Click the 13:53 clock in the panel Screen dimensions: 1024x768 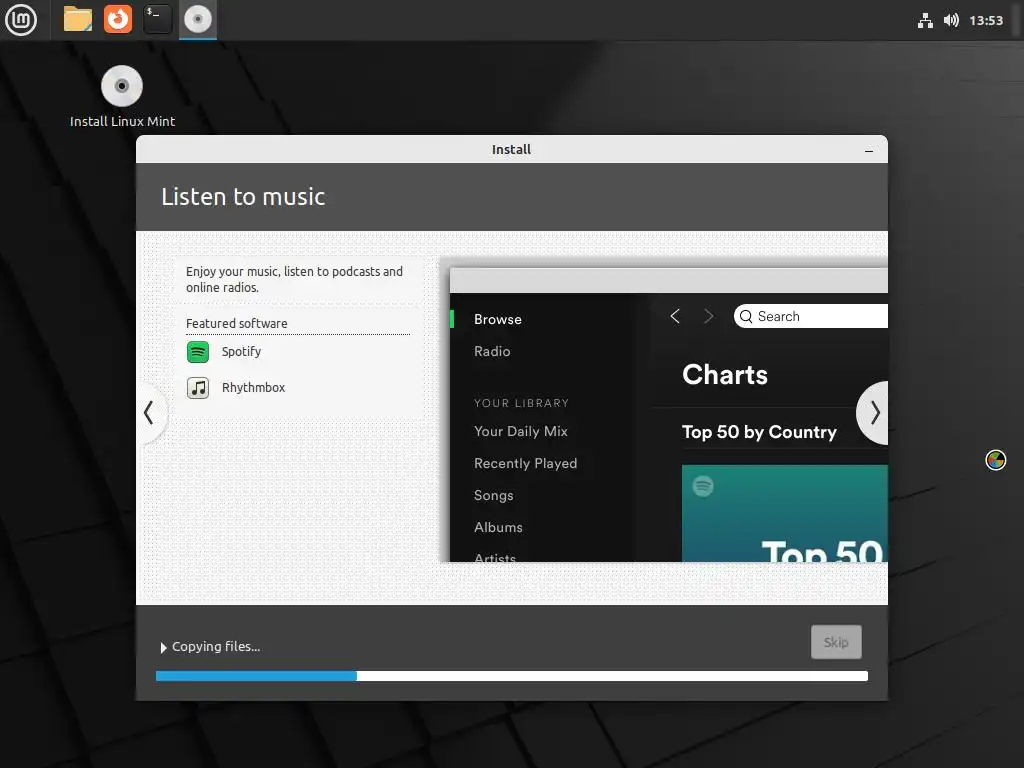985,21
